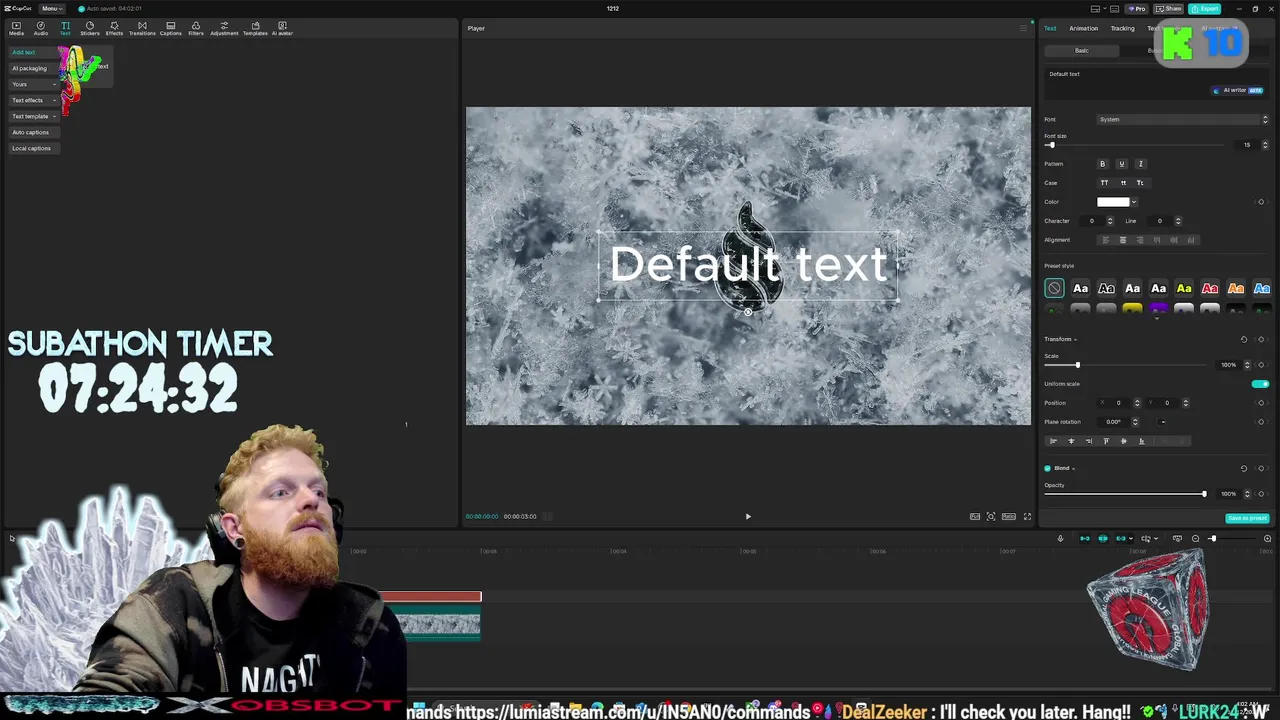Viewport: 1280px width, 720px height.
Task: Open the Font System dropdown
Action: tap(1183, 120)
